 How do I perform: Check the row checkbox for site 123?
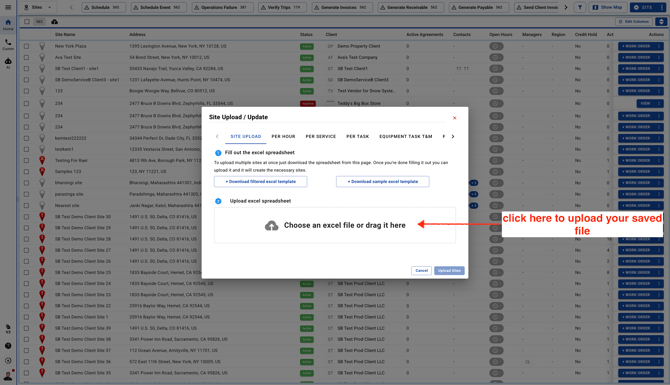tap(26, 91)
